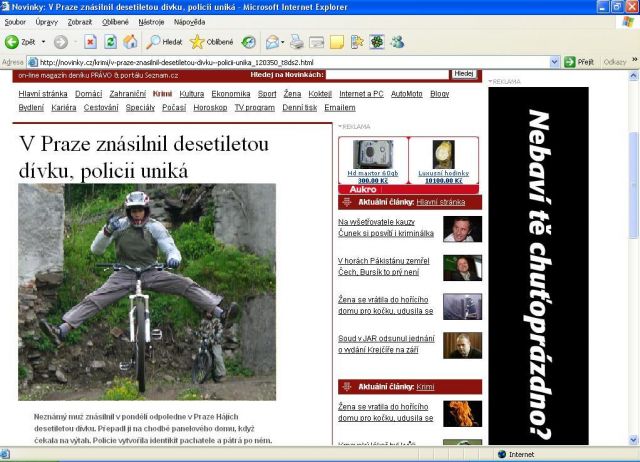
Task: Refresh the page with the Refresh icon
Action: pos(109,42)
